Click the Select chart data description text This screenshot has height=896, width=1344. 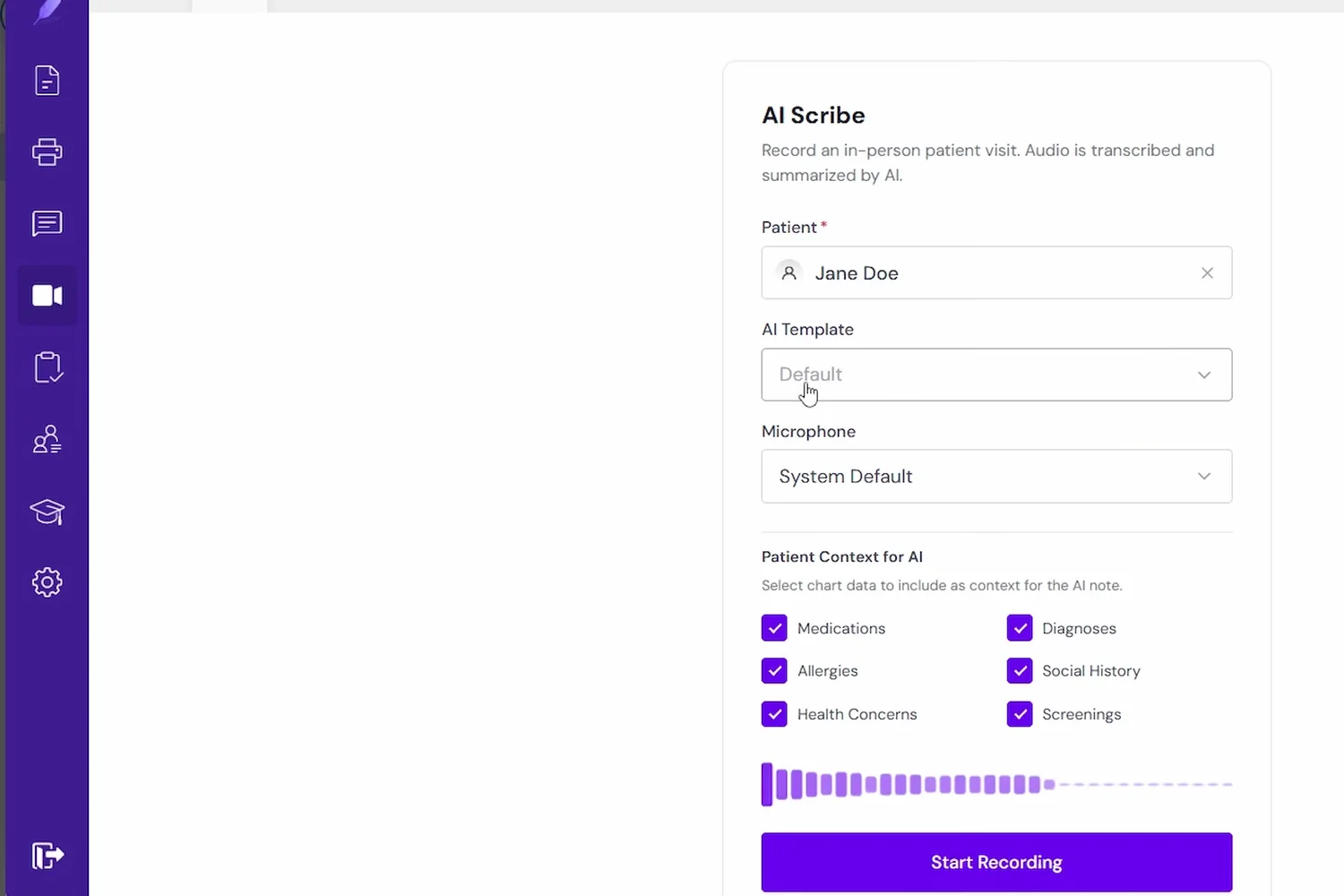click(x=942, y=585)
